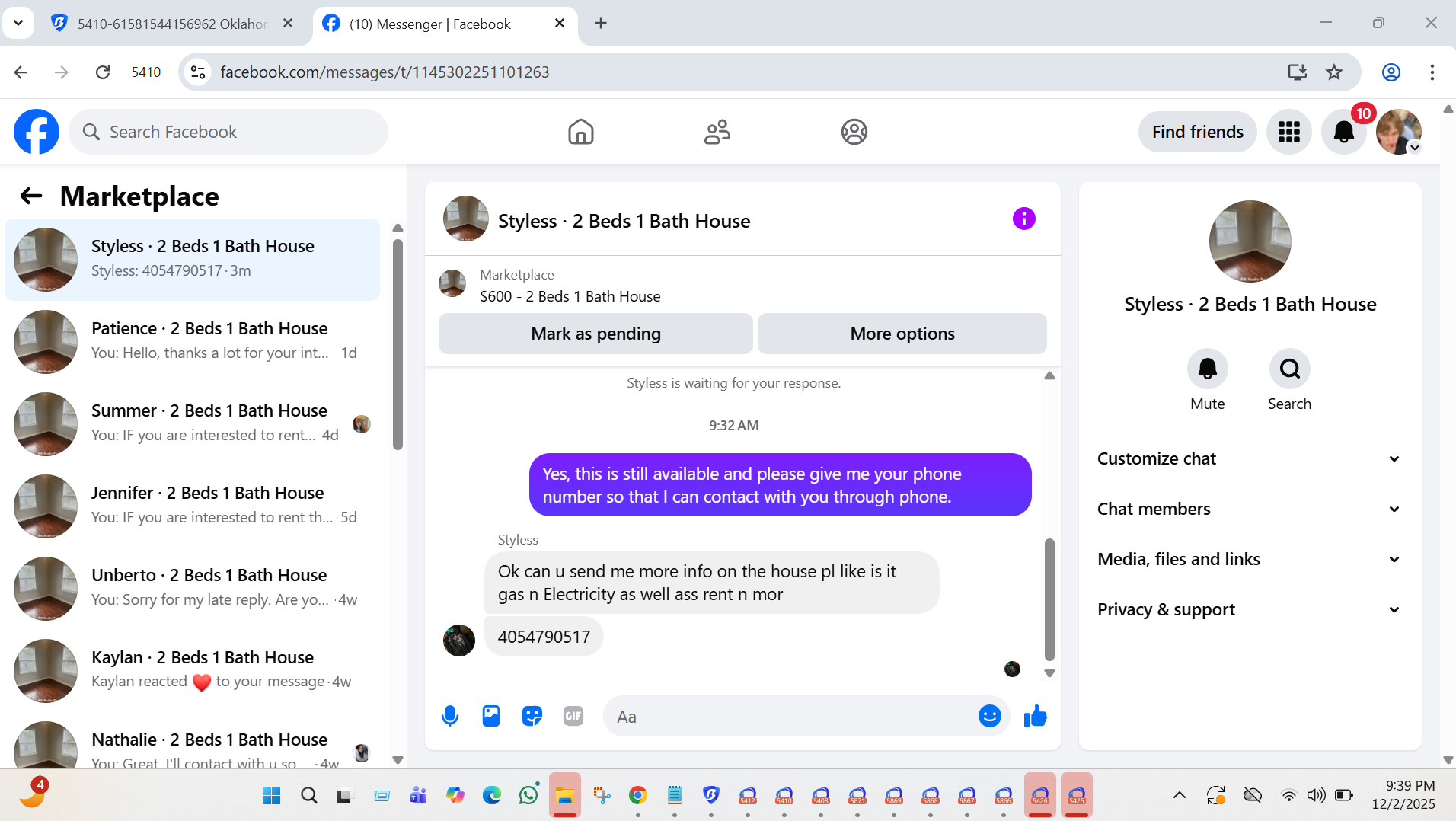Close the 5410 Oklahoma tab
1456x821 pixels.
[288, 23]
